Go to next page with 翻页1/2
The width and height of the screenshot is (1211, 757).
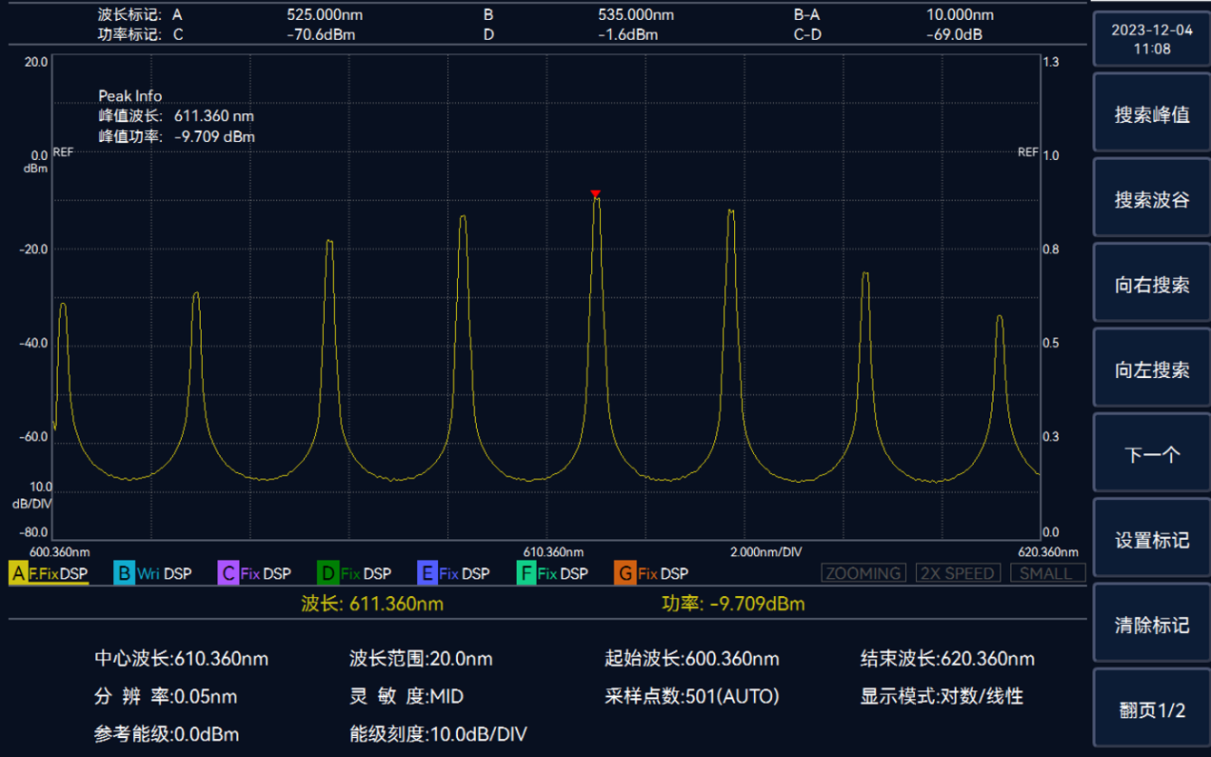tap(1152, 710)
